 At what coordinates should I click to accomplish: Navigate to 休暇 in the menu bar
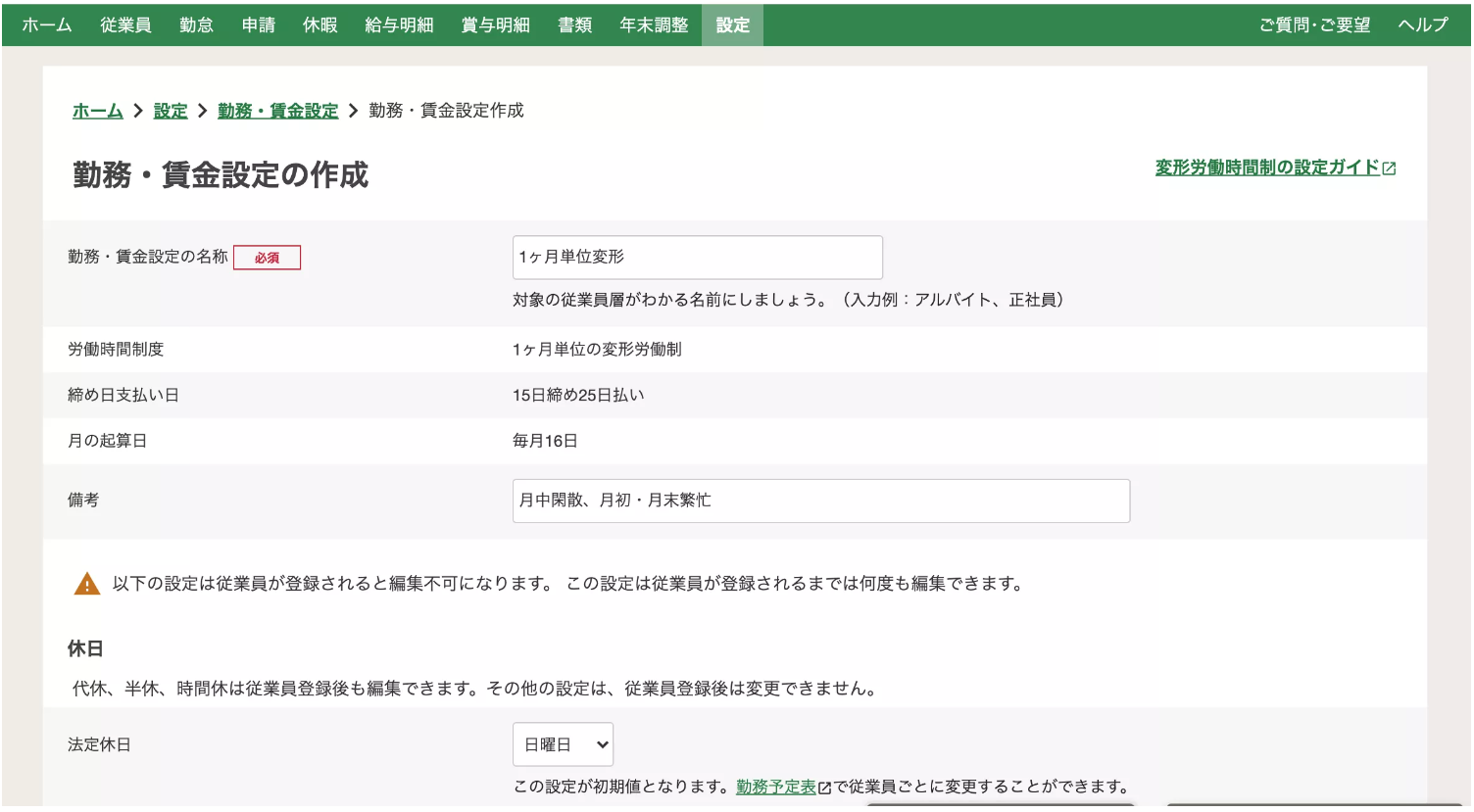tap(319, 24)
